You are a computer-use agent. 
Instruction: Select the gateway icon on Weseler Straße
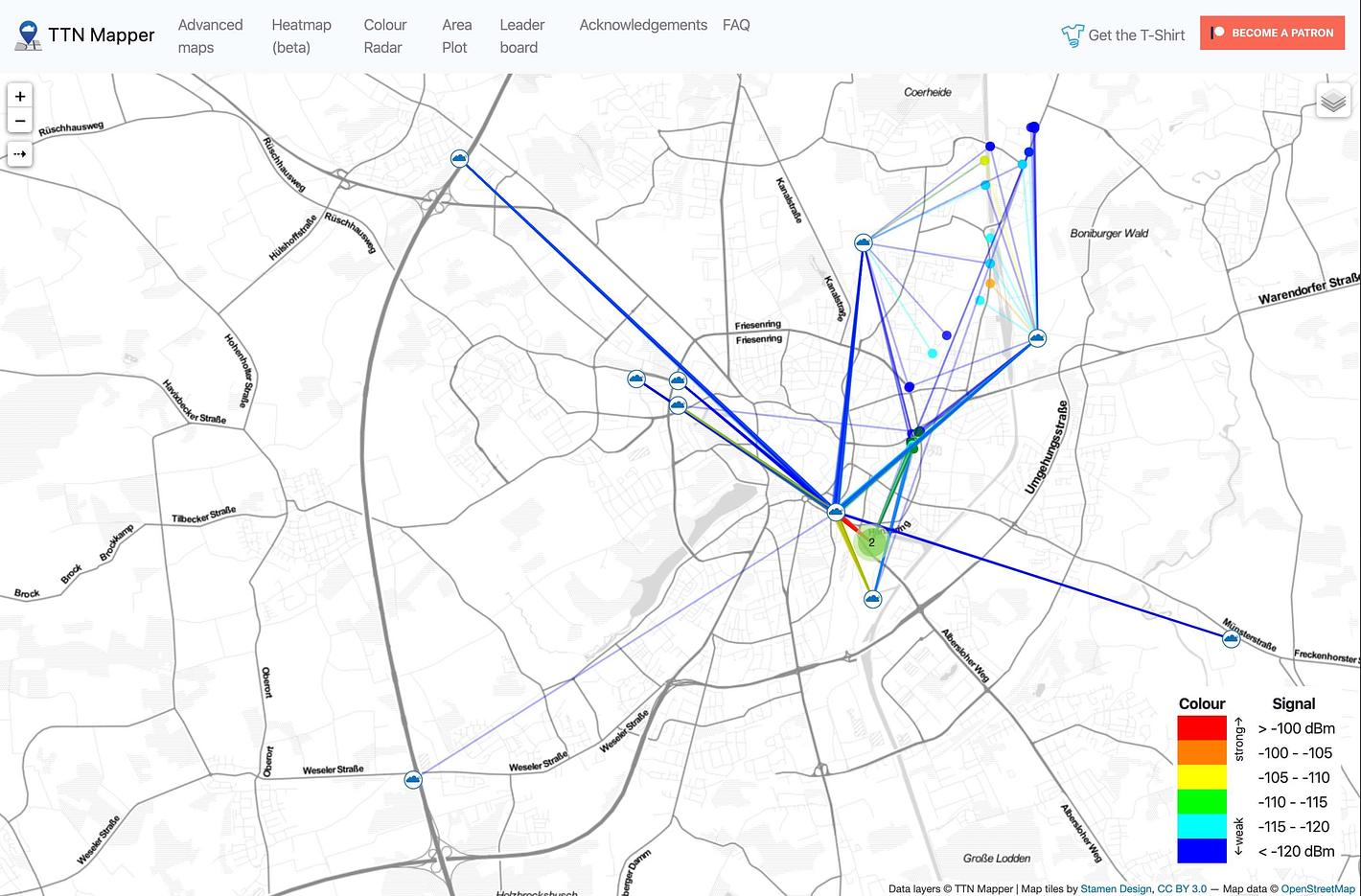(413, 779)
